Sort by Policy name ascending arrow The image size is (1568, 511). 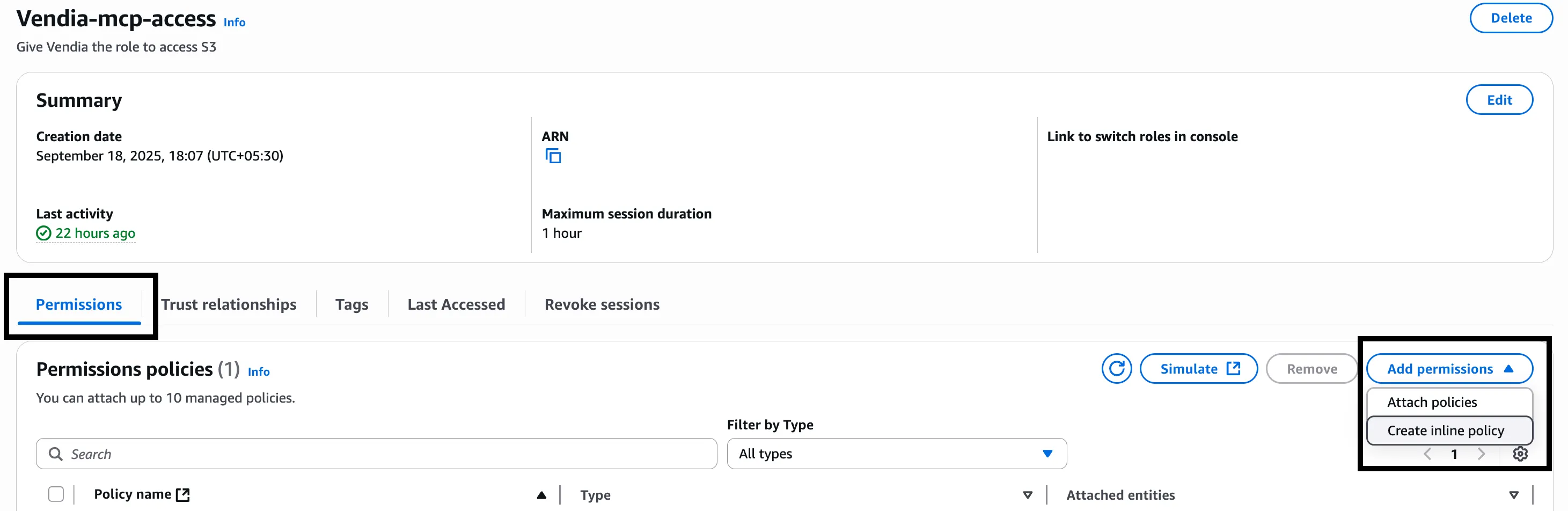(541, 495)
